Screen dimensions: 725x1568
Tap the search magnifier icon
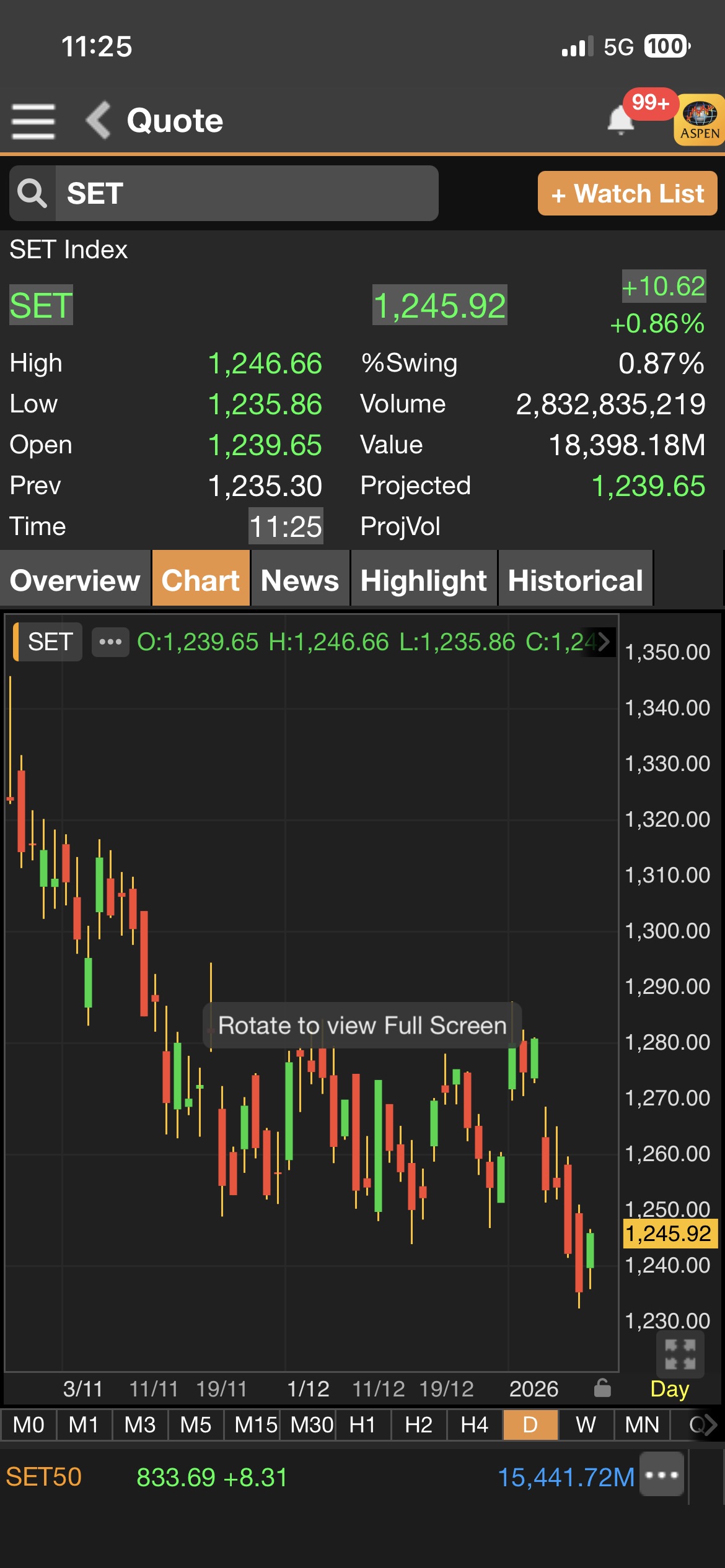click(x=32, y=193)
